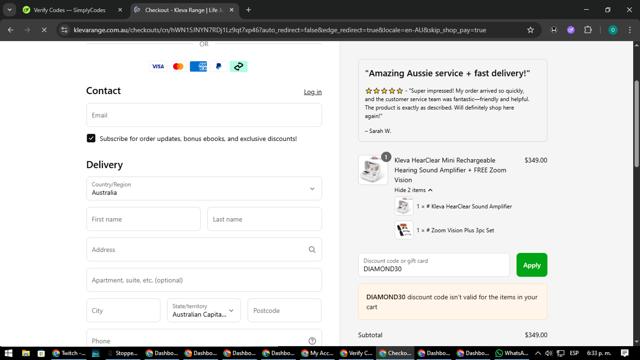Open the notification center icon
The height and width of the screenshot is (360, 640).
tap(625, 353)
